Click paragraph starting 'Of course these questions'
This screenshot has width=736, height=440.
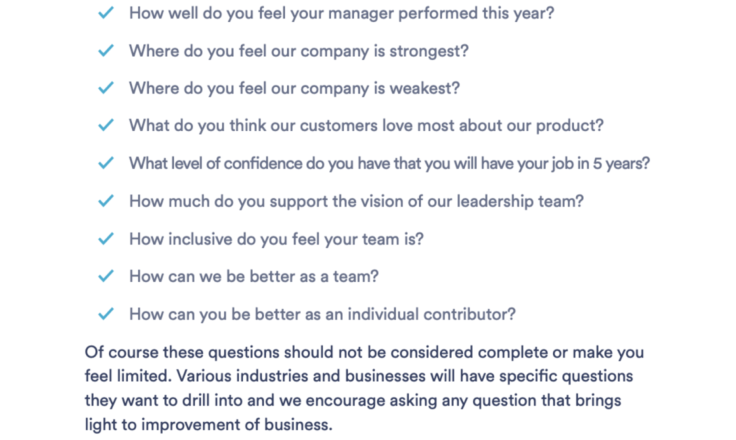(x=365, y=388)
